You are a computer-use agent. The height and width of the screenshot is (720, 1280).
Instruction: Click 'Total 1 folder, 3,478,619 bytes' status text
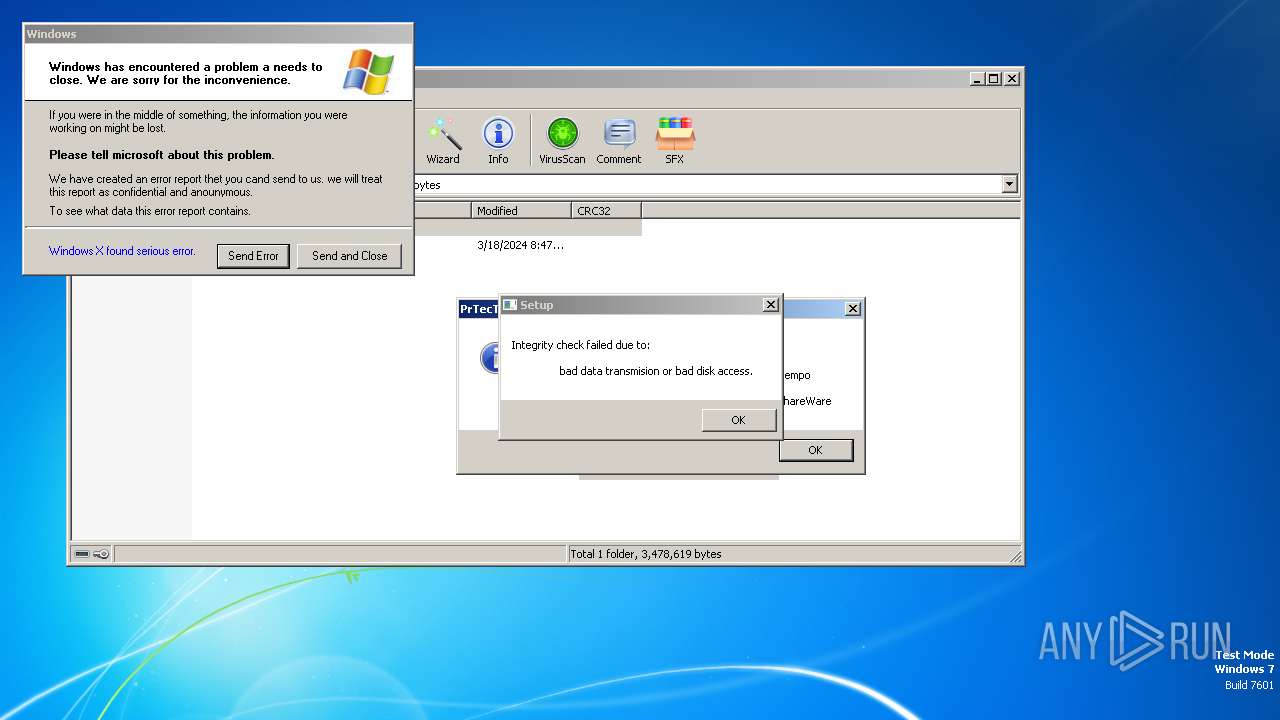point(645,554)
